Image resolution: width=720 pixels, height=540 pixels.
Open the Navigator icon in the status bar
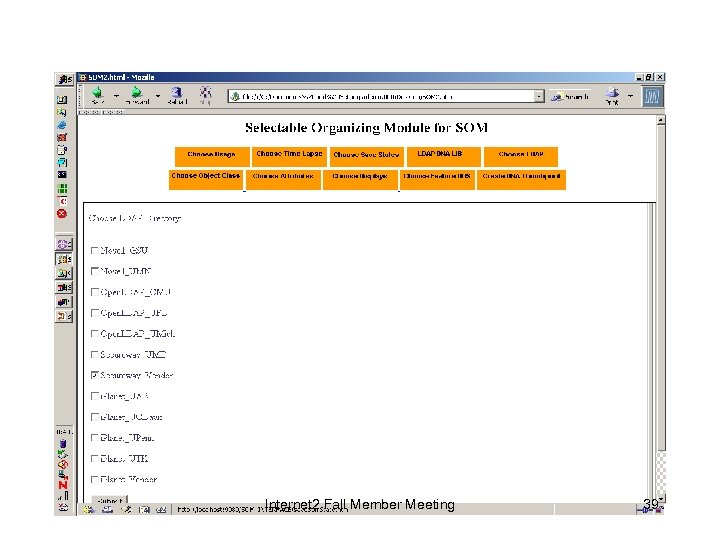click(89, 510)
